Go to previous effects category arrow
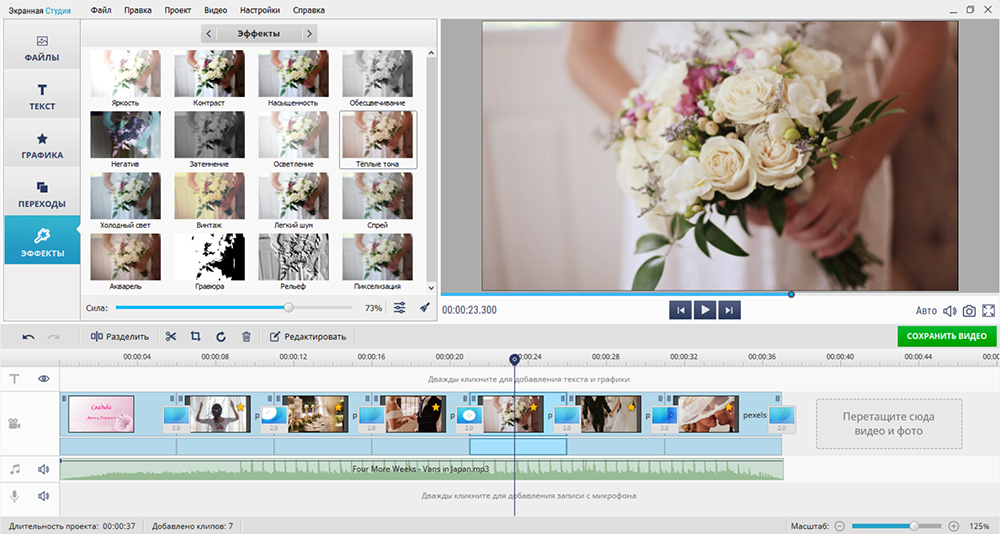Screen dimensions: 1000x534 [x=208, y=34]
